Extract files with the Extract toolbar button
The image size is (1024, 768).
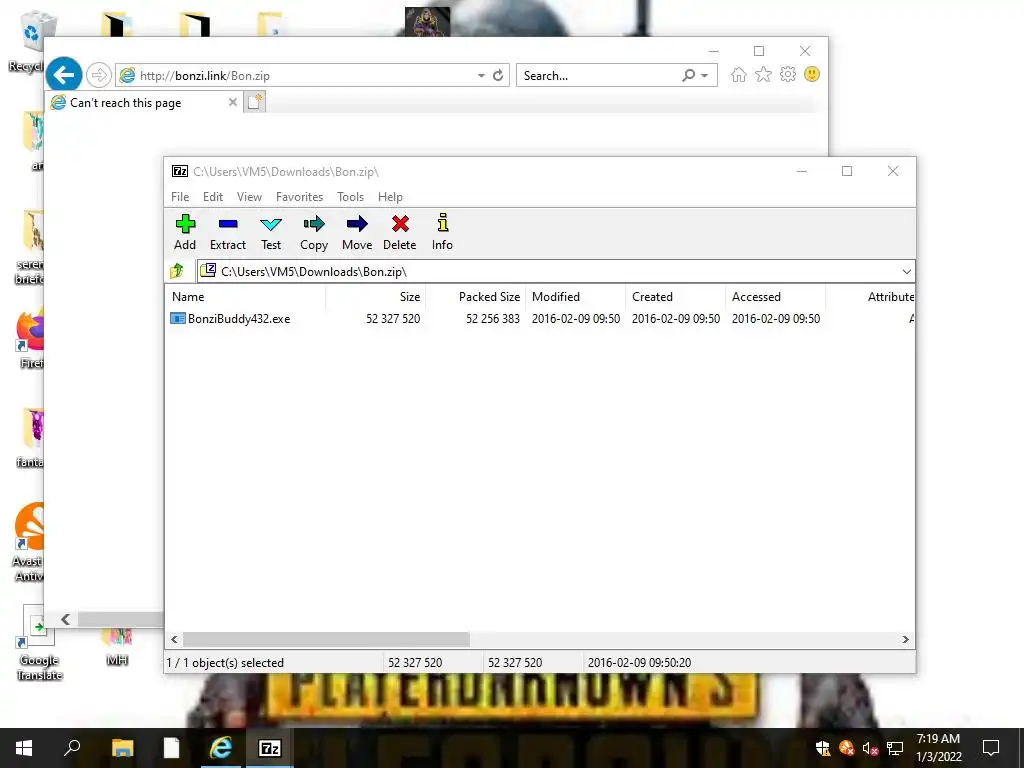coord(228,232)
